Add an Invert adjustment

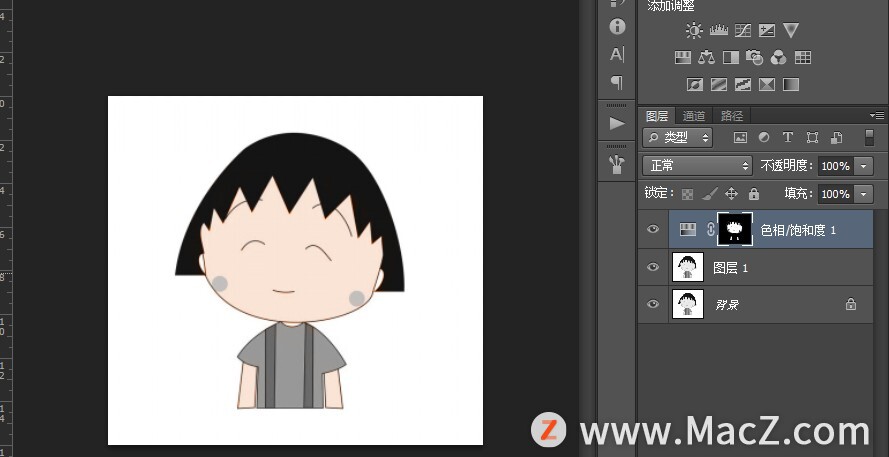coord(695,84)
